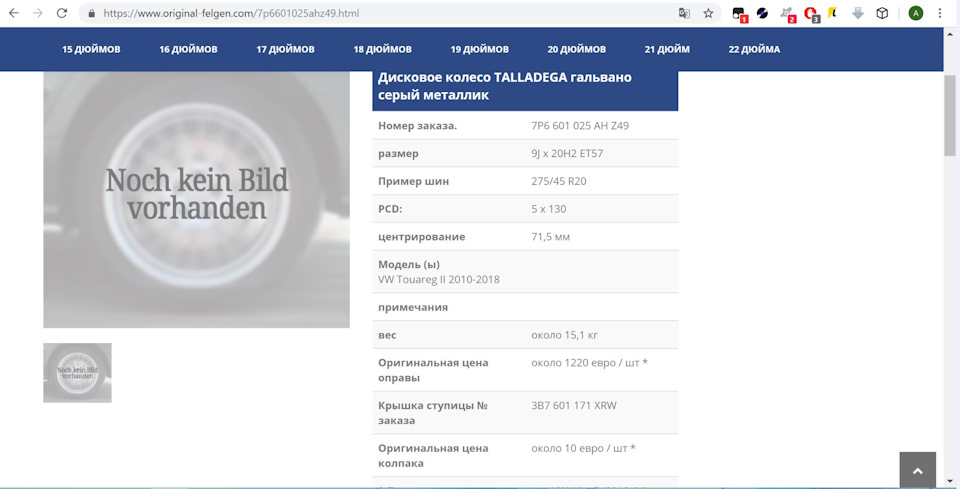
Task: Click the Оригинальная цена колпака label
Action: coord(433,456)
